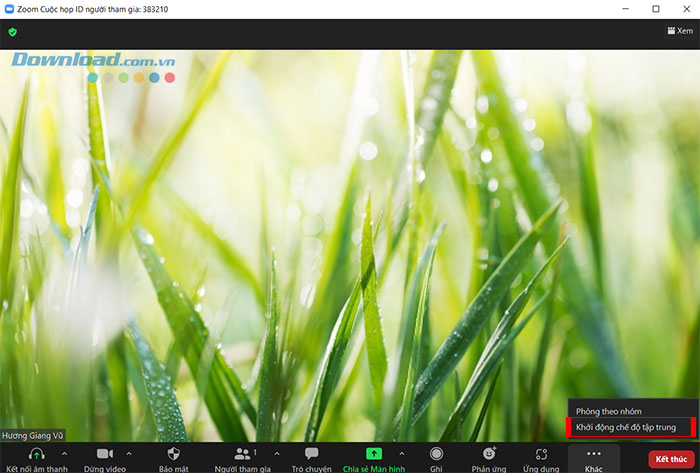Expand audio options arrow beside Kết nối âm thanh

pyautogui.click(x=65, y=453)
